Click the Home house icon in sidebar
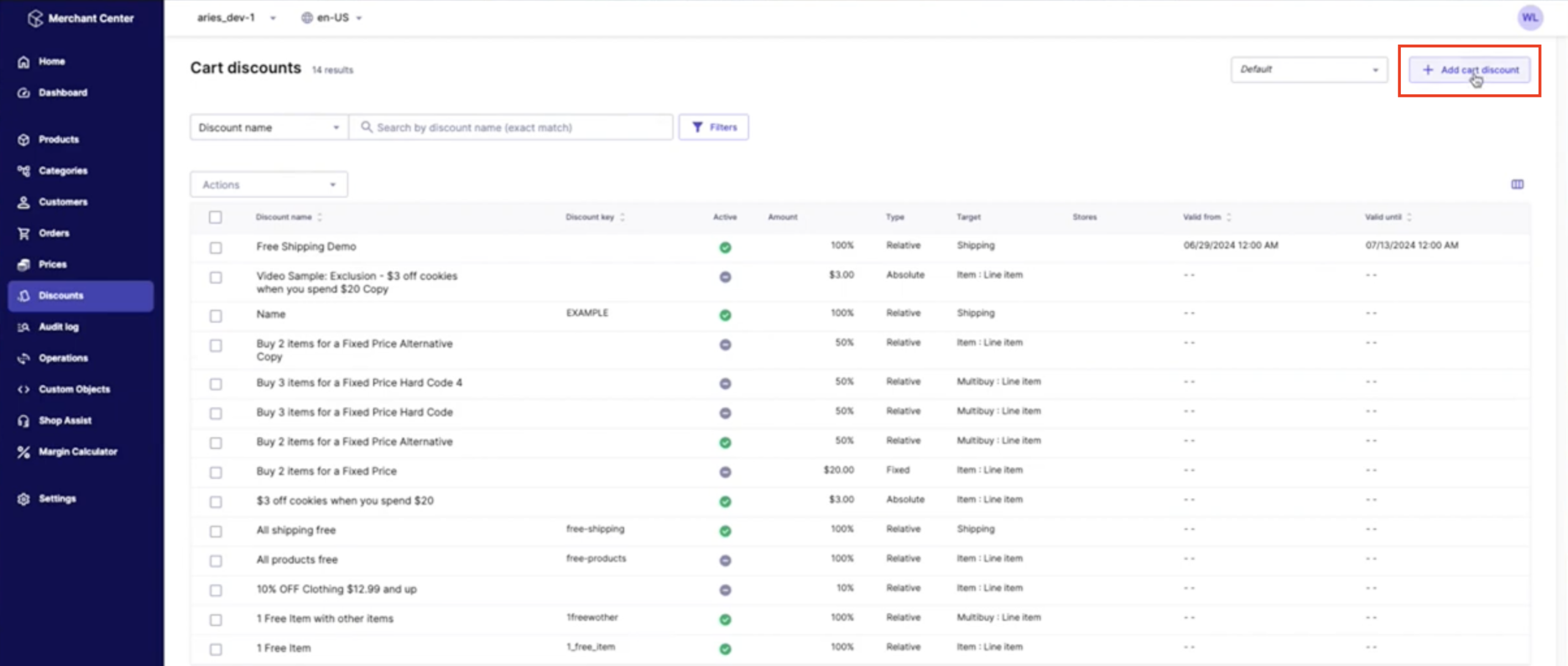 click(24, 62)
